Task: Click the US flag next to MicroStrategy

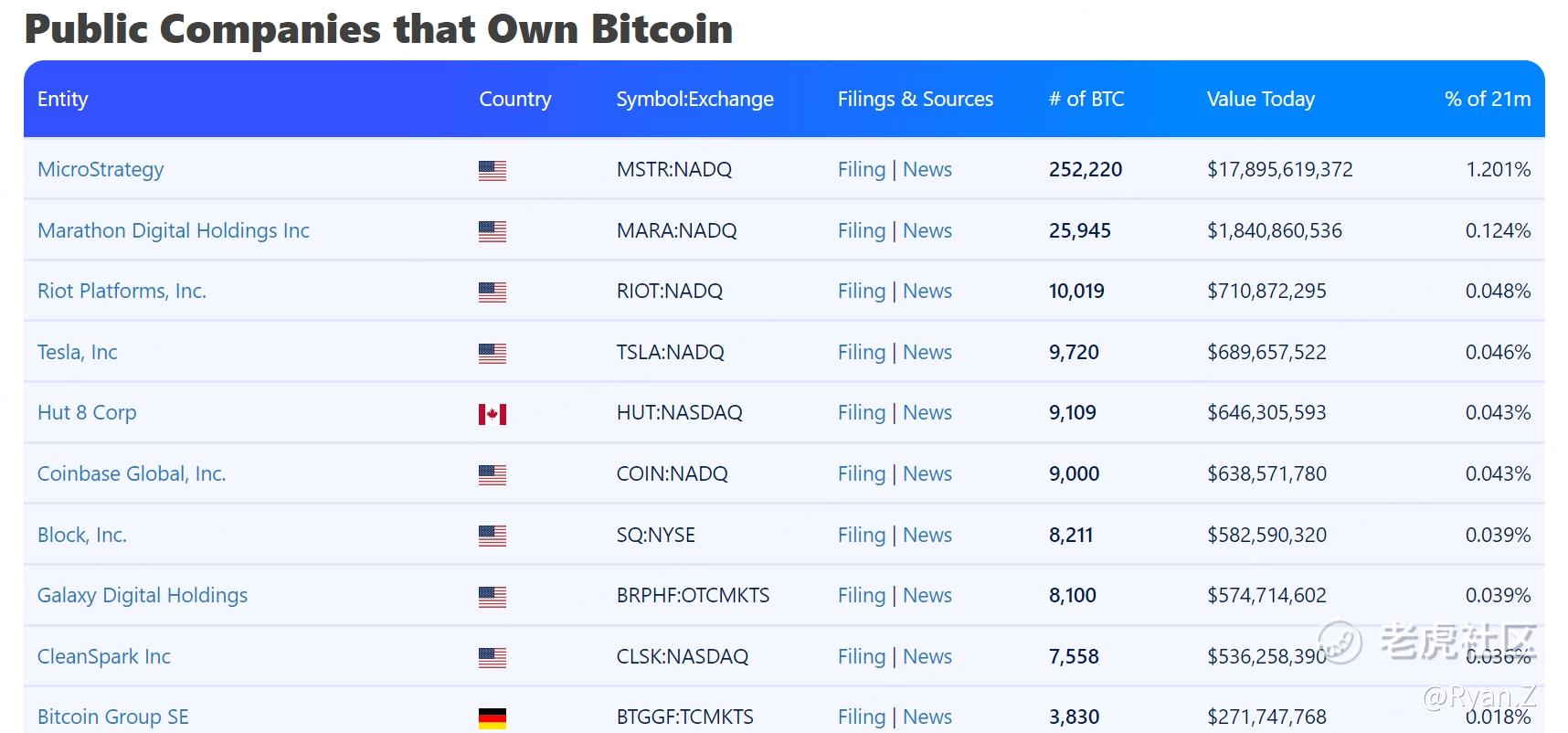Action: point(493,170)
